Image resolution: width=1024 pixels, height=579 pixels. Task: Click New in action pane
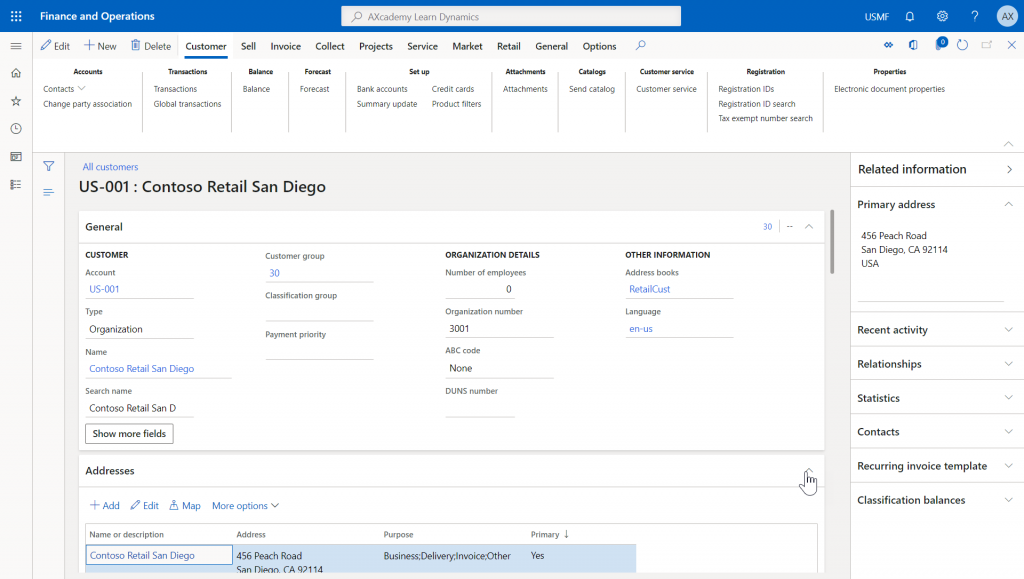coord(100,46)
